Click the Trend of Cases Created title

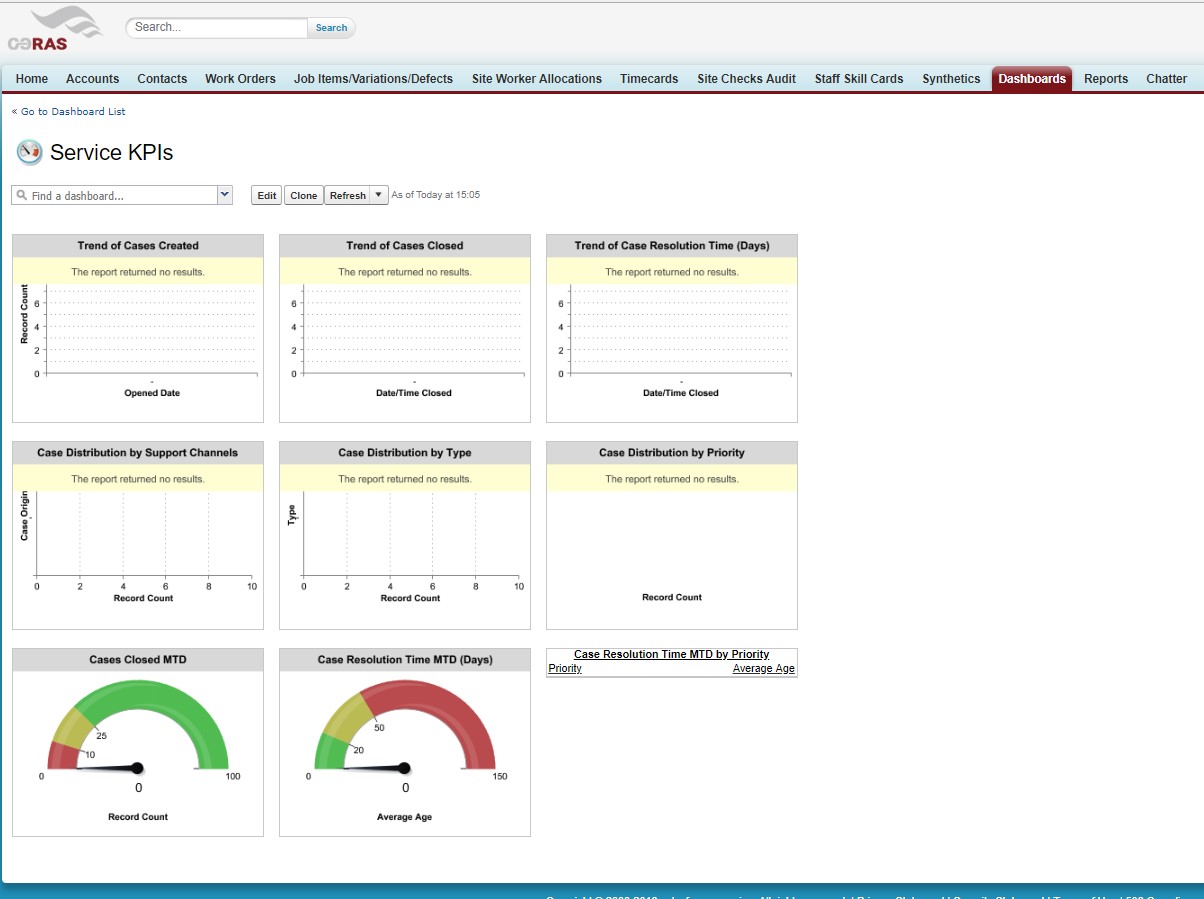(x=138, y=246)
